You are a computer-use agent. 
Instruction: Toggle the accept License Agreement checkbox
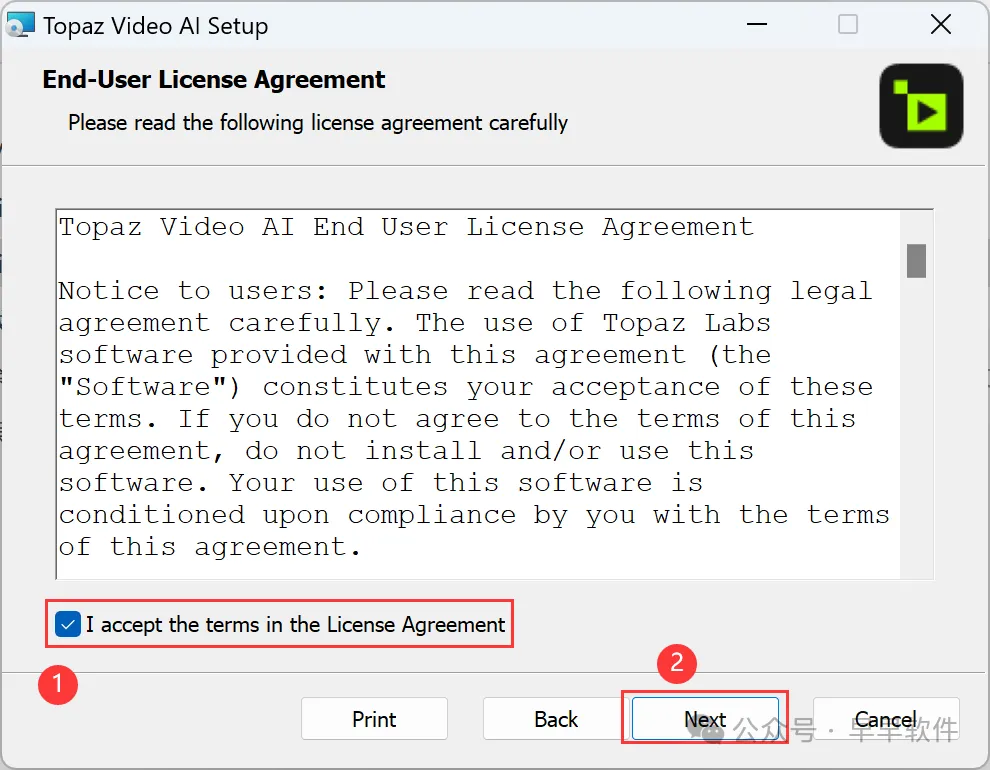point(68,624)
